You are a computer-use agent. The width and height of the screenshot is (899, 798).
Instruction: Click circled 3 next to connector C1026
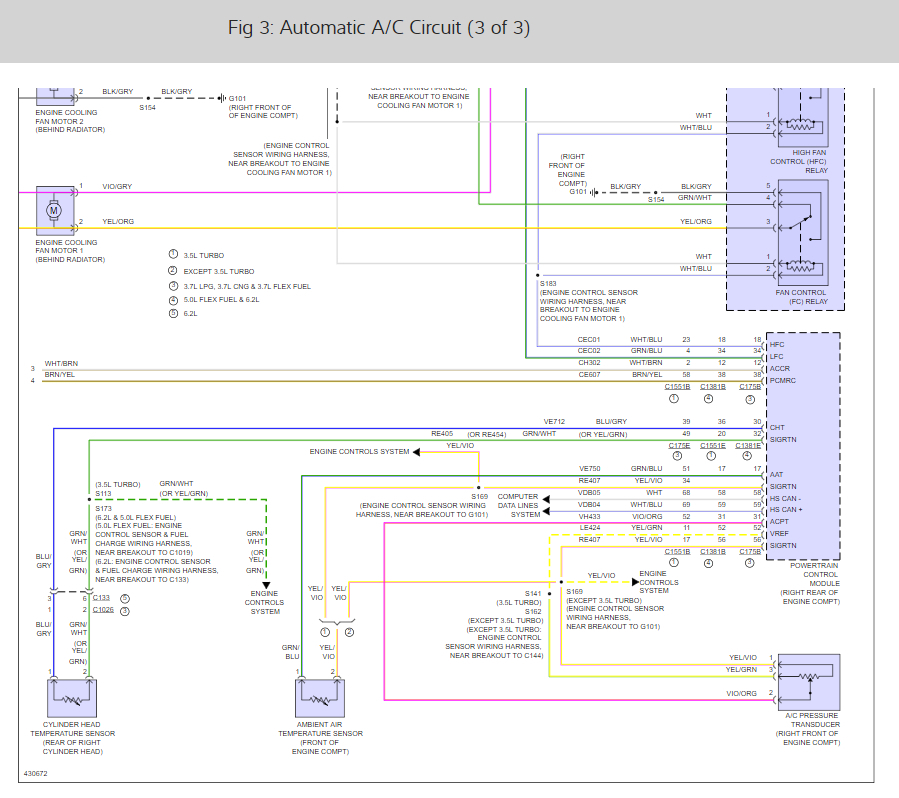tap(124, 611)
